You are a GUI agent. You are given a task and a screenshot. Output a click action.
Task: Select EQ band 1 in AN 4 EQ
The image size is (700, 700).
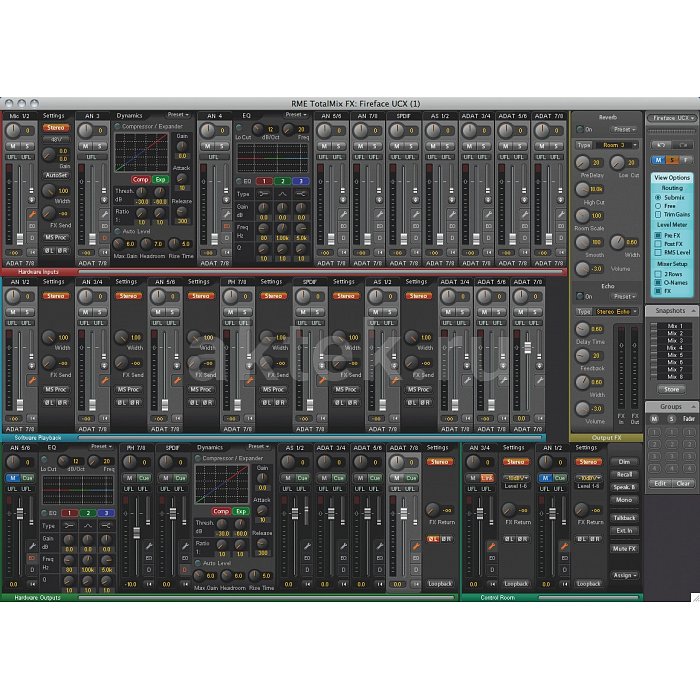pos(264,181)
